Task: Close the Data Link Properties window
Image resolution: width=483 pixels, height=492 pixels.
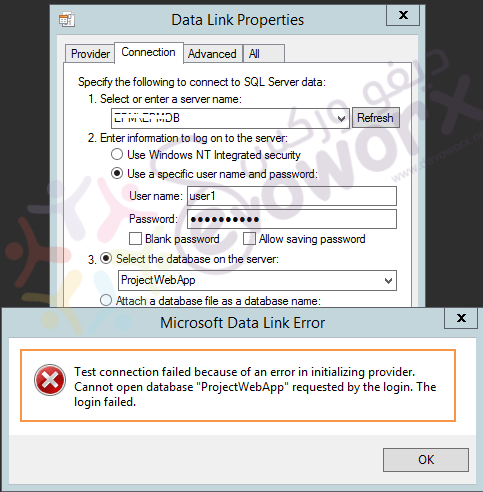Action: [403, 15]
